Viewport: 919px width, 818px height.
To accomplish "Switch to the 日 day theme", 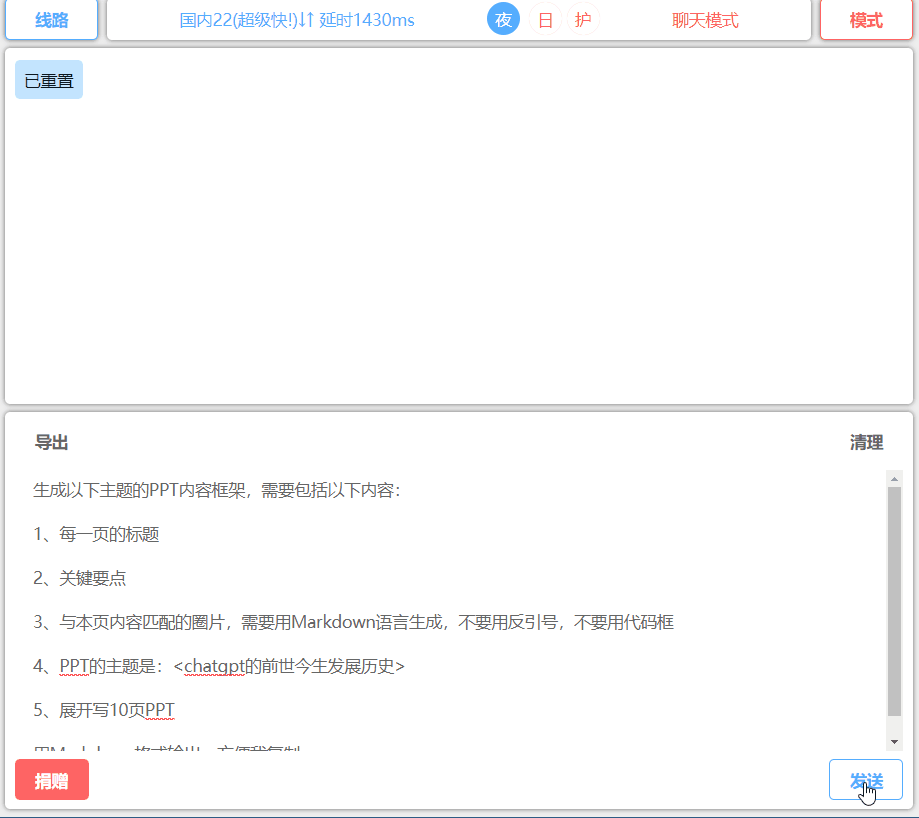I will 543,20.
